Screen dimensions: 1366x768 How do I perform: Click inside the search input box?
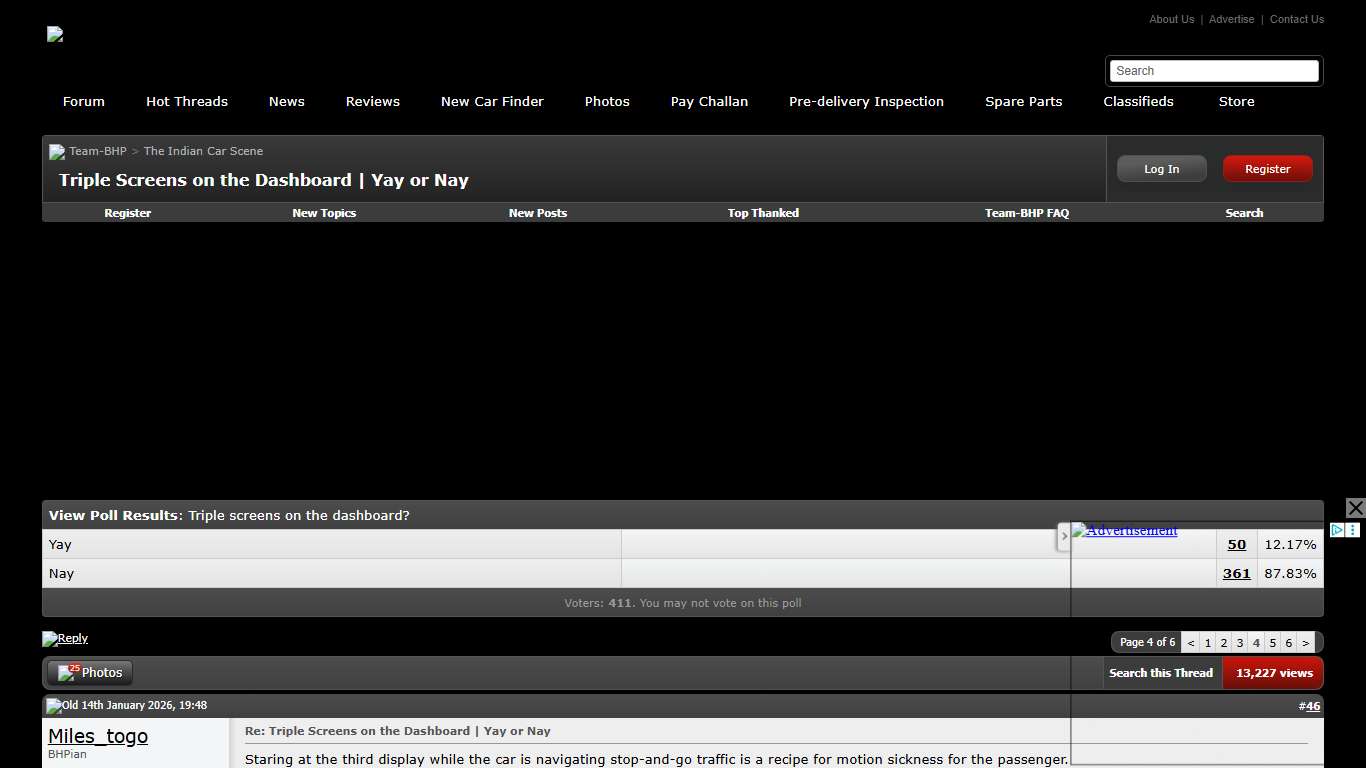coord(1213,70)
